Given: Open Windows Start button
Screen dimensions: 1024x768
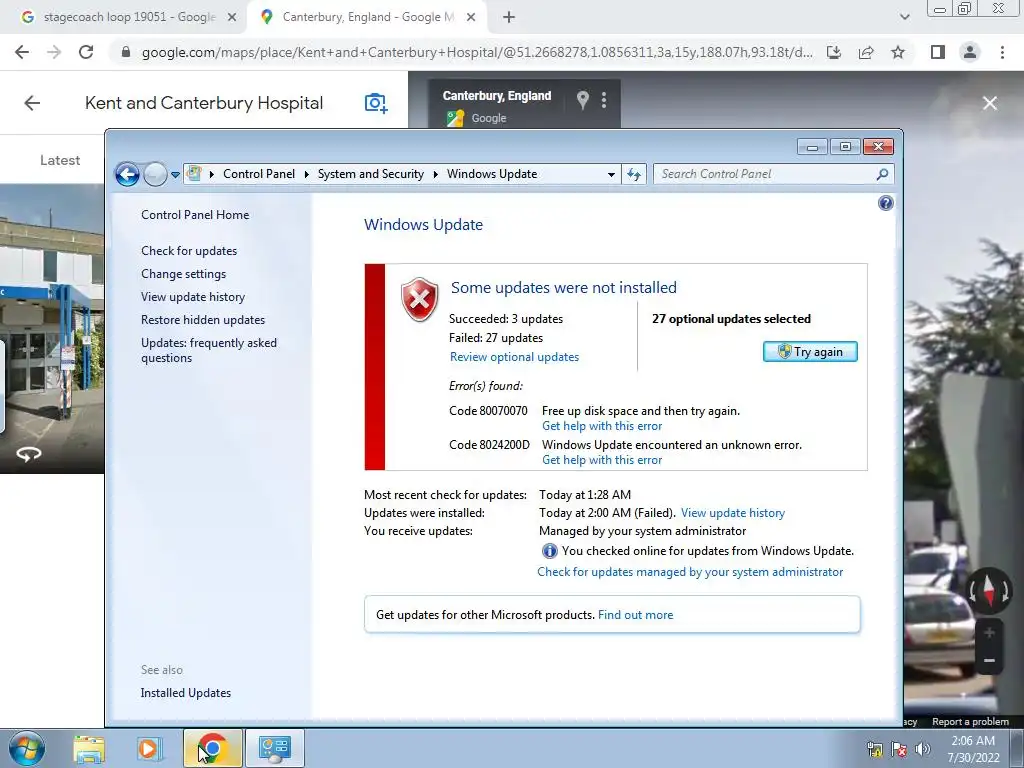Looking at the screenshot, I should tap(27, 748).
